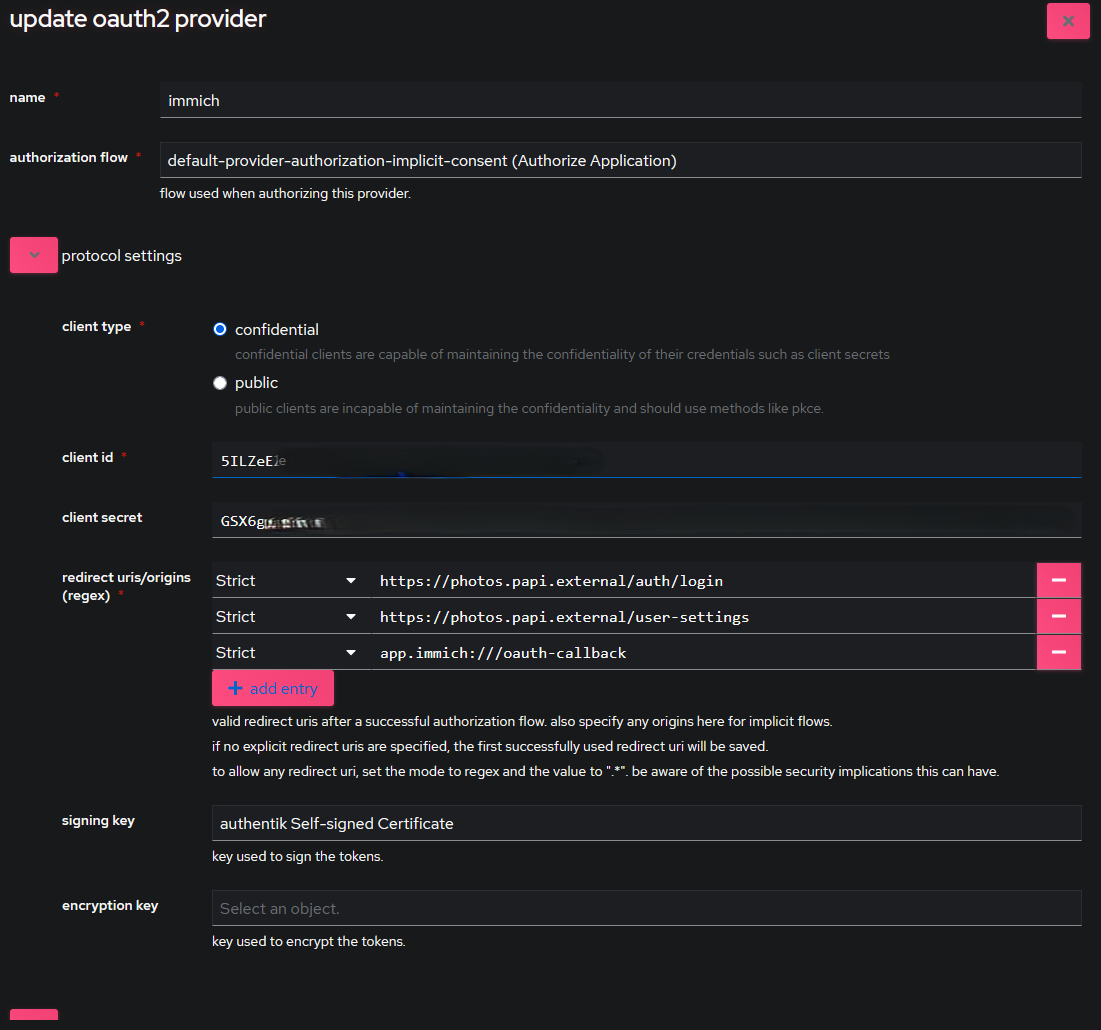Viewport: 1101px width, 1030px height.
Task: Open the encryption key object selector
Action: (646, 907)
